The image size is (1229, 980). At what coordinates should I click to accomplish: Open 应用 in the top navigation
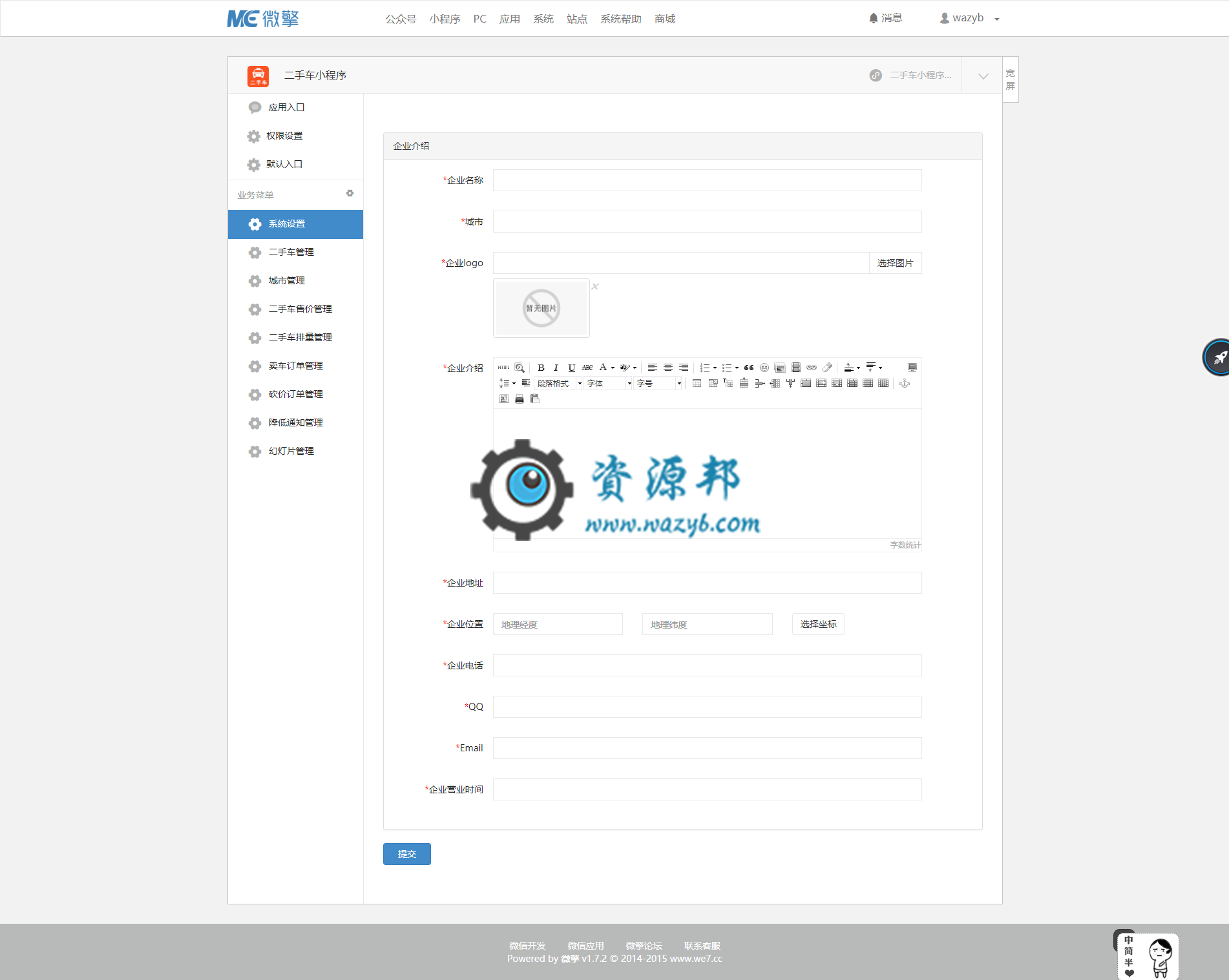[x=509, y=19]
